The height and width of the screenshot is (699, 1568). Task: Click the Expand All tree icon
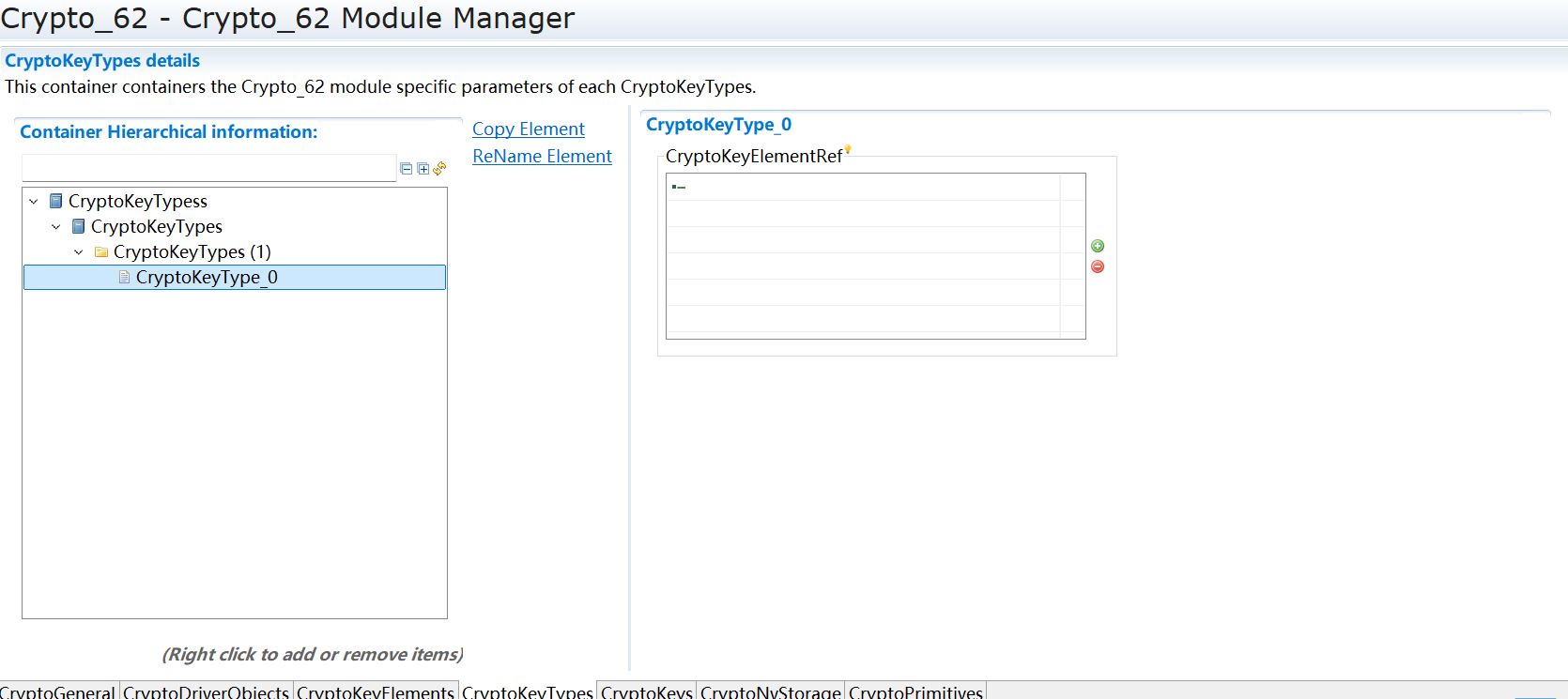tap(423, 169)
